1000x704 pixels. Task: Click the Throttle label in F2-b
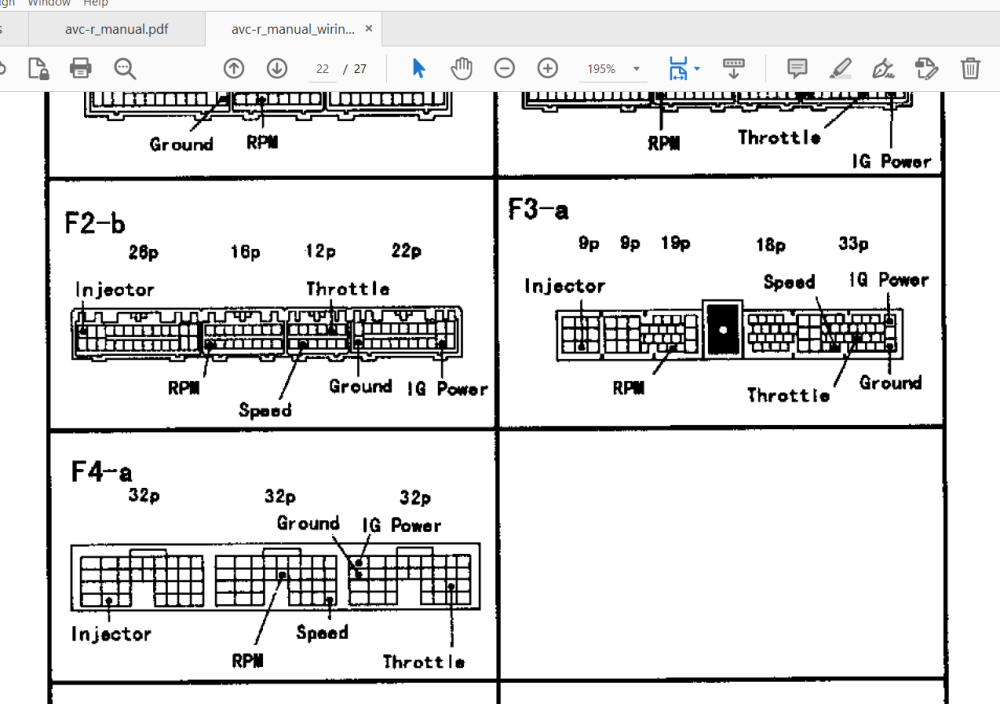coord(348,289)
